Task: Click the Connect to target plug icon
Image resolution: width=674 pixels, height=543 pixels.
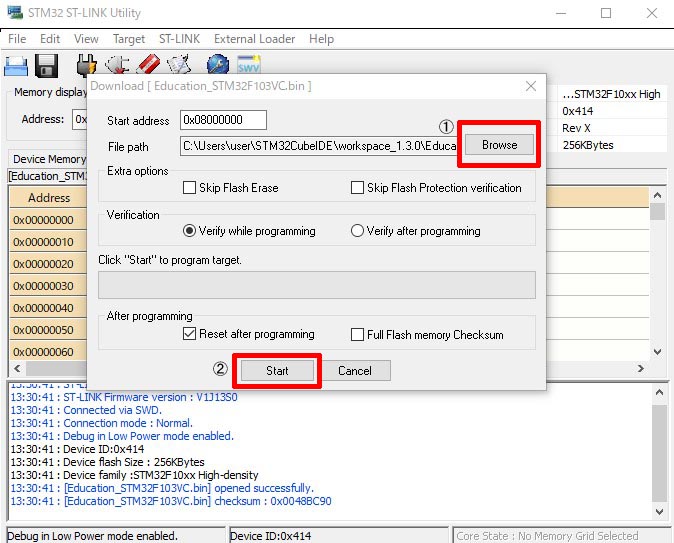Action: coord(86,65)
